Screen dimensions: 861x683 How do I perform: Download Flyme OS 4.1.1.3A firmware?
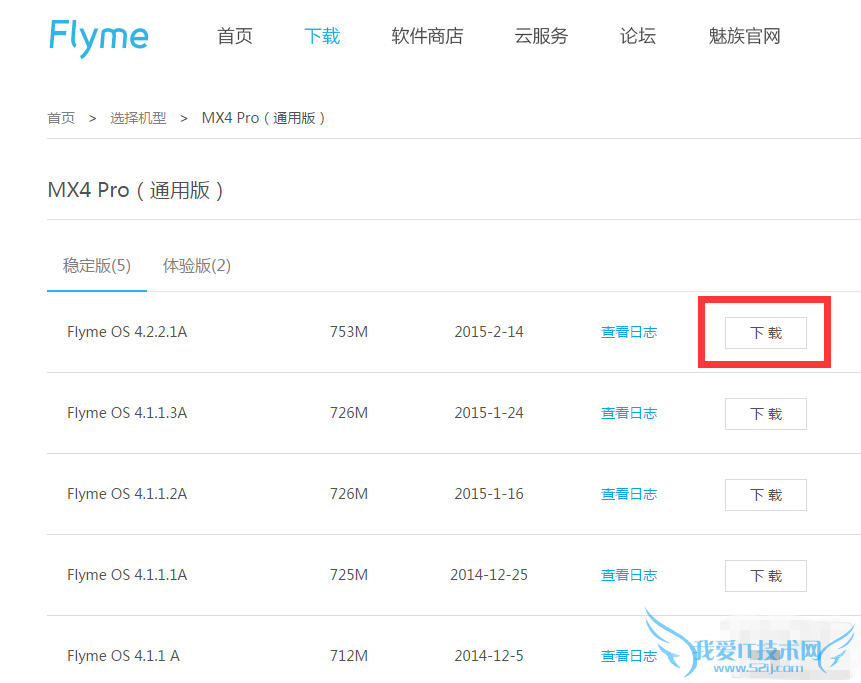click(x=765, y=414)
